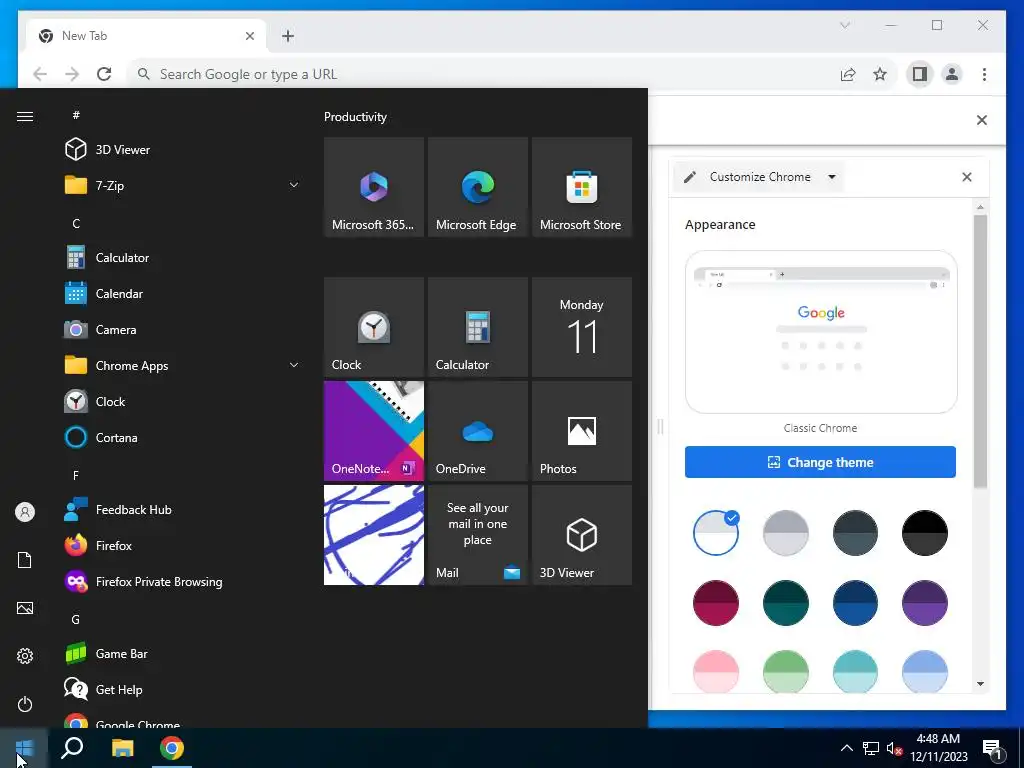Open Calendar in the app list

(183, 293)
